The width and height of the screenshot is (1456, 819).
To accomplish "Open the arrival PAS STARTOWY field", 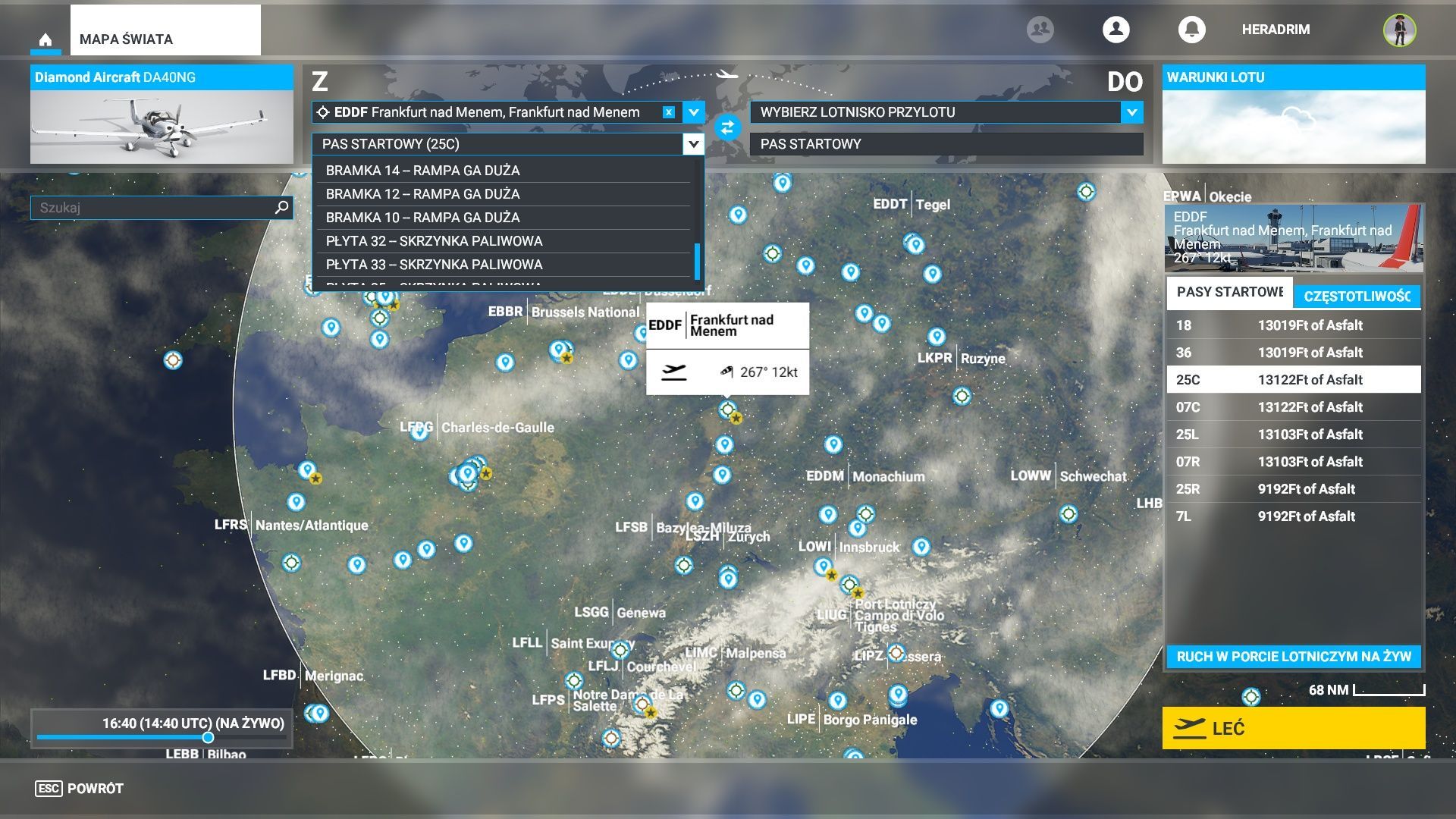I will 946,144.
